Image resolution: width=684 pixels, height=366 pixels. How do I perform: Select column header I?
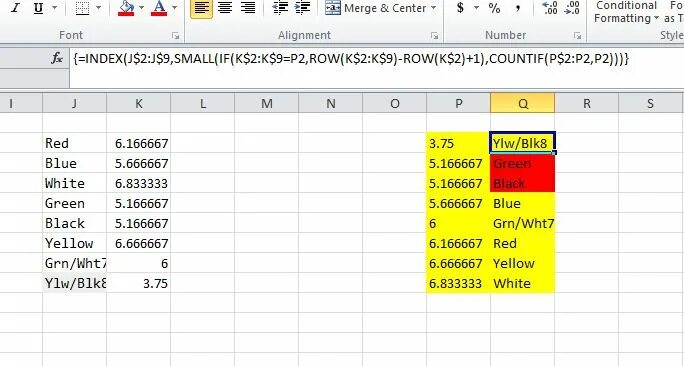pyautogui.click(x=21, y=103)
